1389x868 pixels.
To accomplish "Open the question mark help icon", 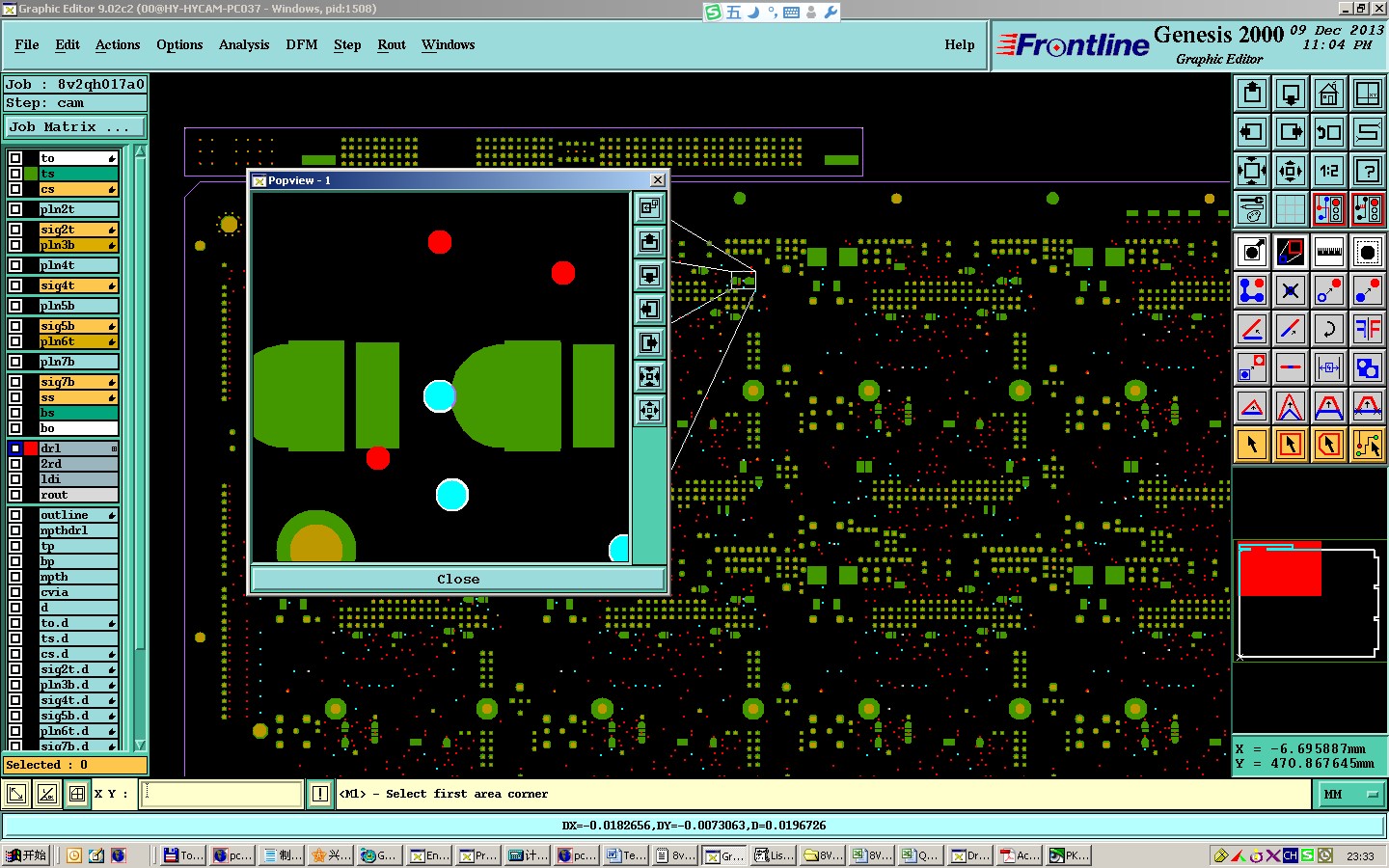I will click(x=1368, y=171).
